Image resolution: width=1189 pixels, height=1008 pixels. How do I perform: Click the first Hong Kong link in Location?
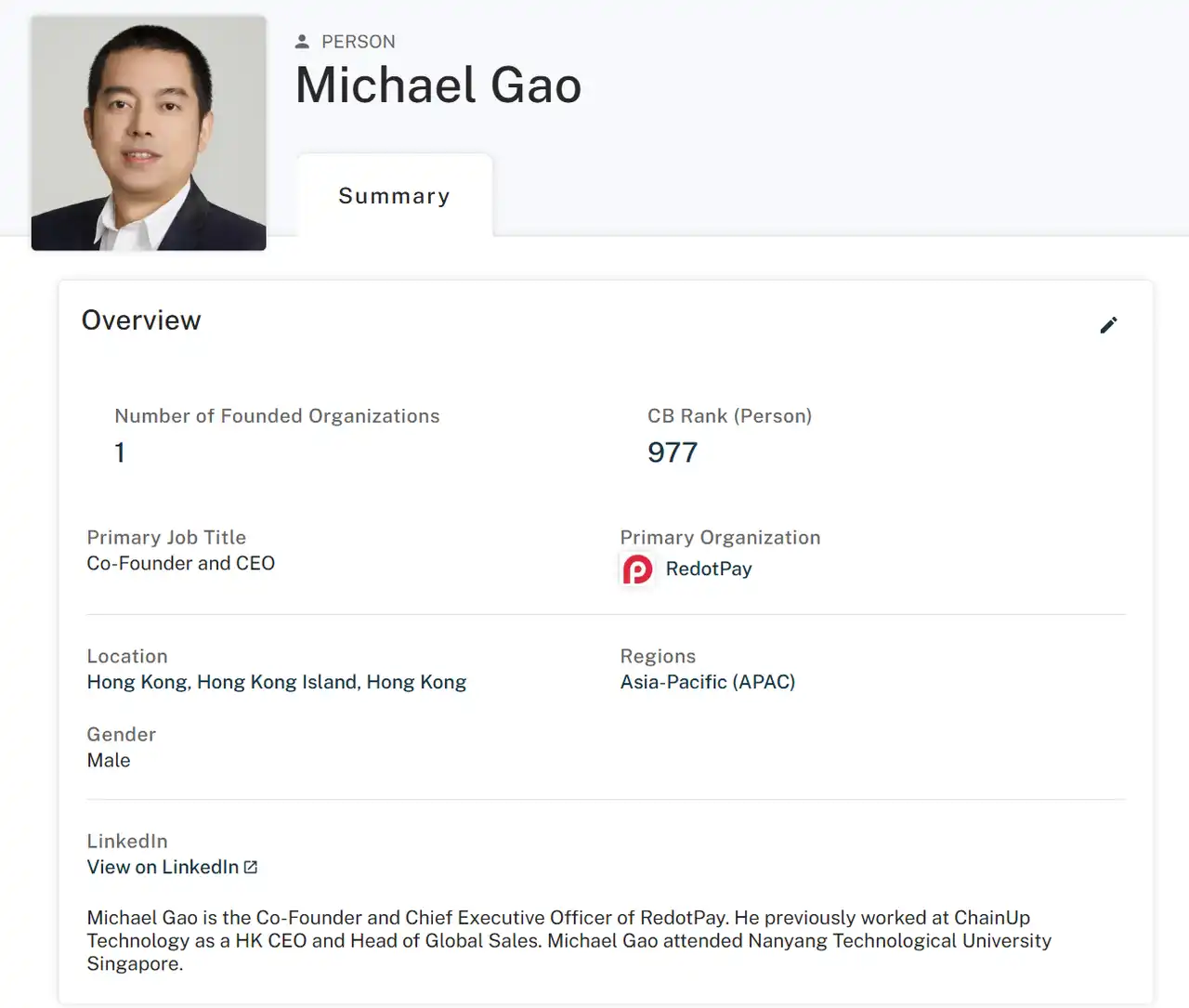click(x=137, y=682)
